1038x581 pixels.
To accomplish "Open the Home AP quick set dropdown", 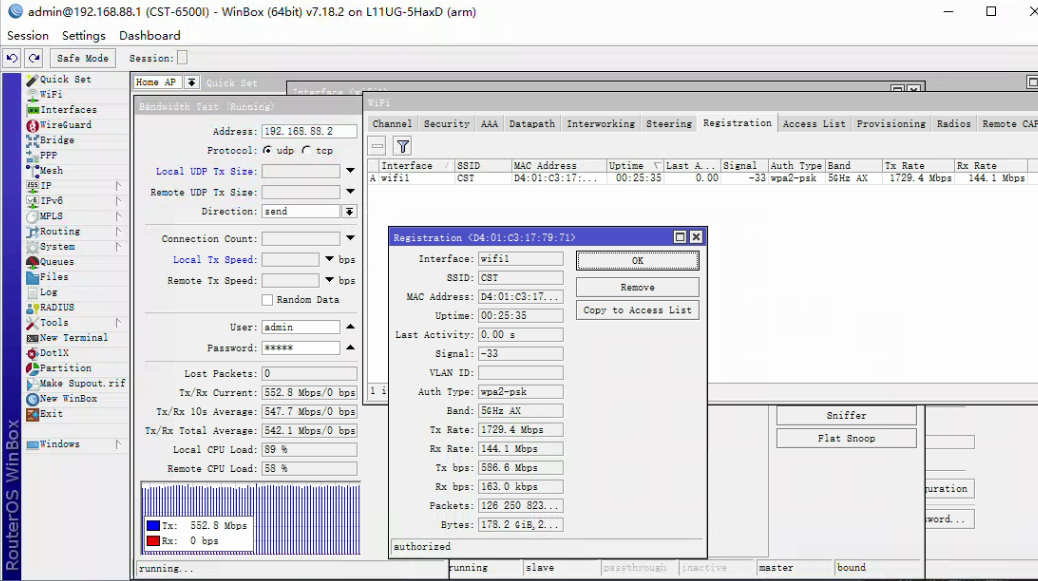I will pos(192,83).
